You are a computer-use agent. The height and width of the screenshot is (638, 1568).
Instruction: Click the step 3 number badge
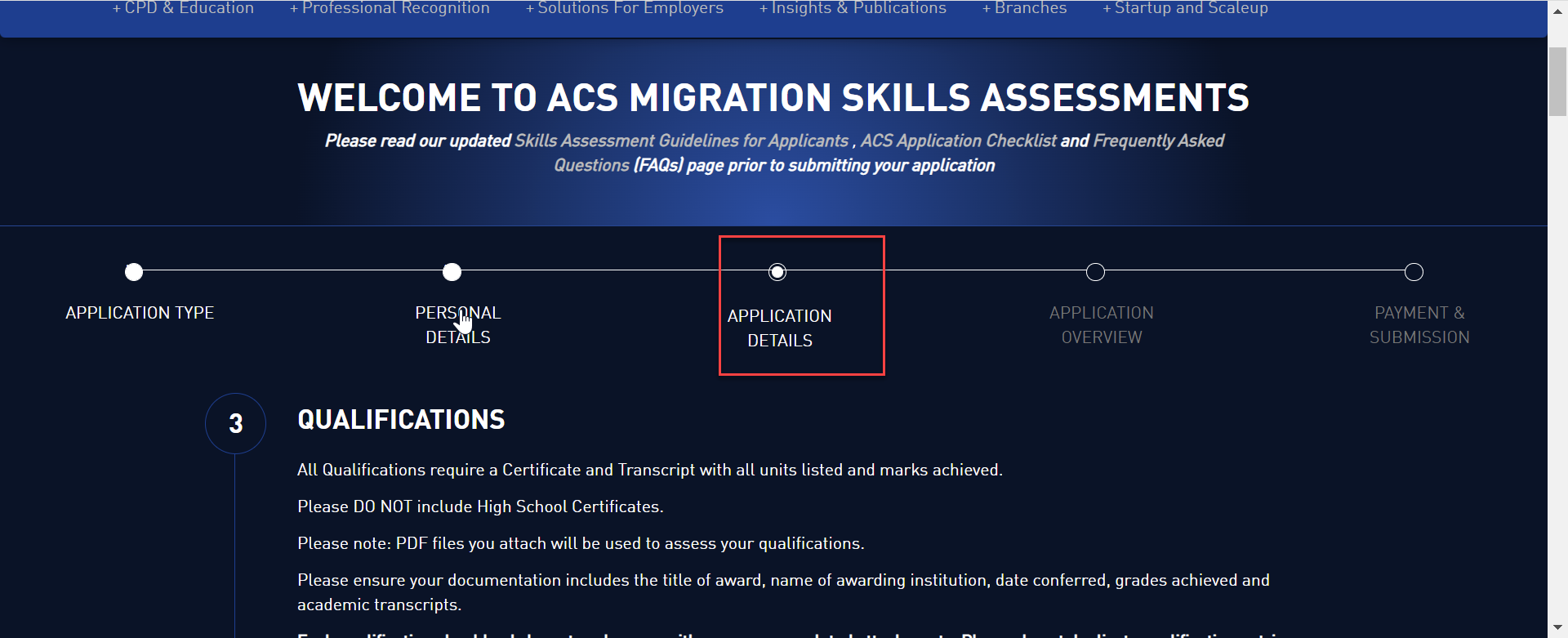pyautogui.click(x=235, y=423)
